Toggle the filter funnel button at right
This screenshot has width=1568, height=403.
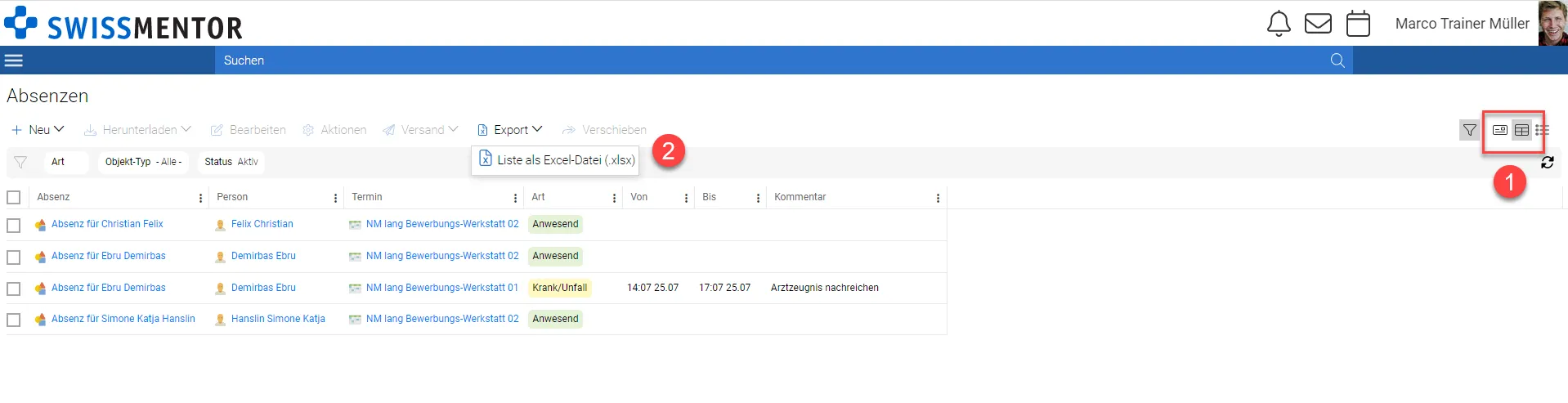click(x=1469, y=130)
